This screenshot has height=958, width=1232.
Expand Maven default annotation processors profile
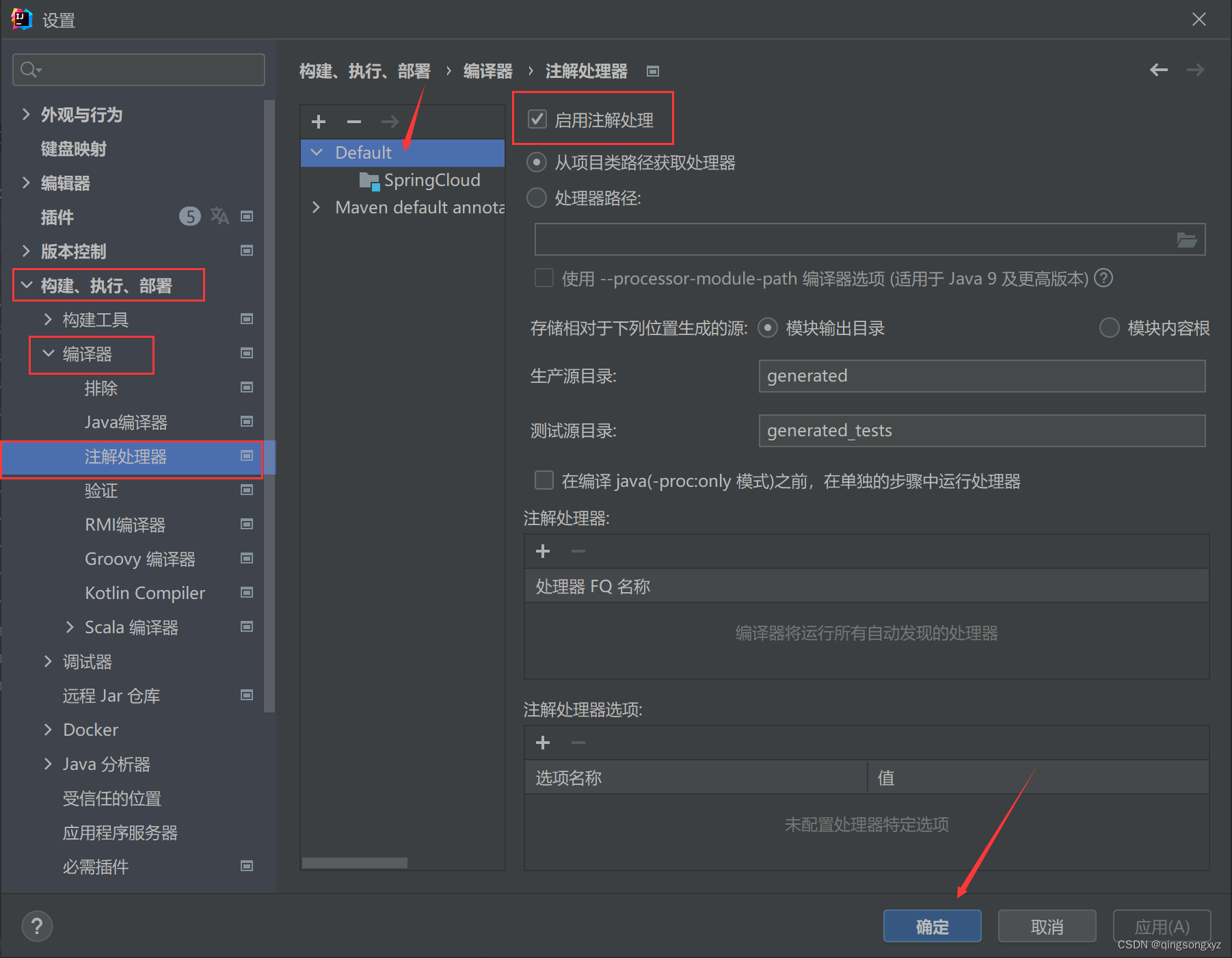(317, 207)
